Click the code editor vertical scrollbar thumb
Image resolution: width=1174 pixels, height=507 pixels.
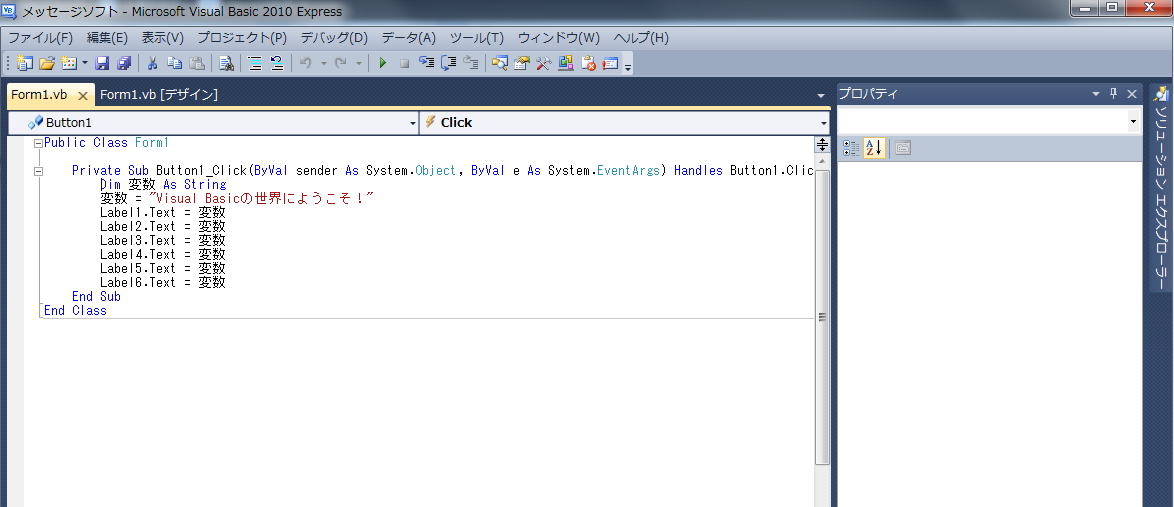pyautogui.click(x=822, y=317)
